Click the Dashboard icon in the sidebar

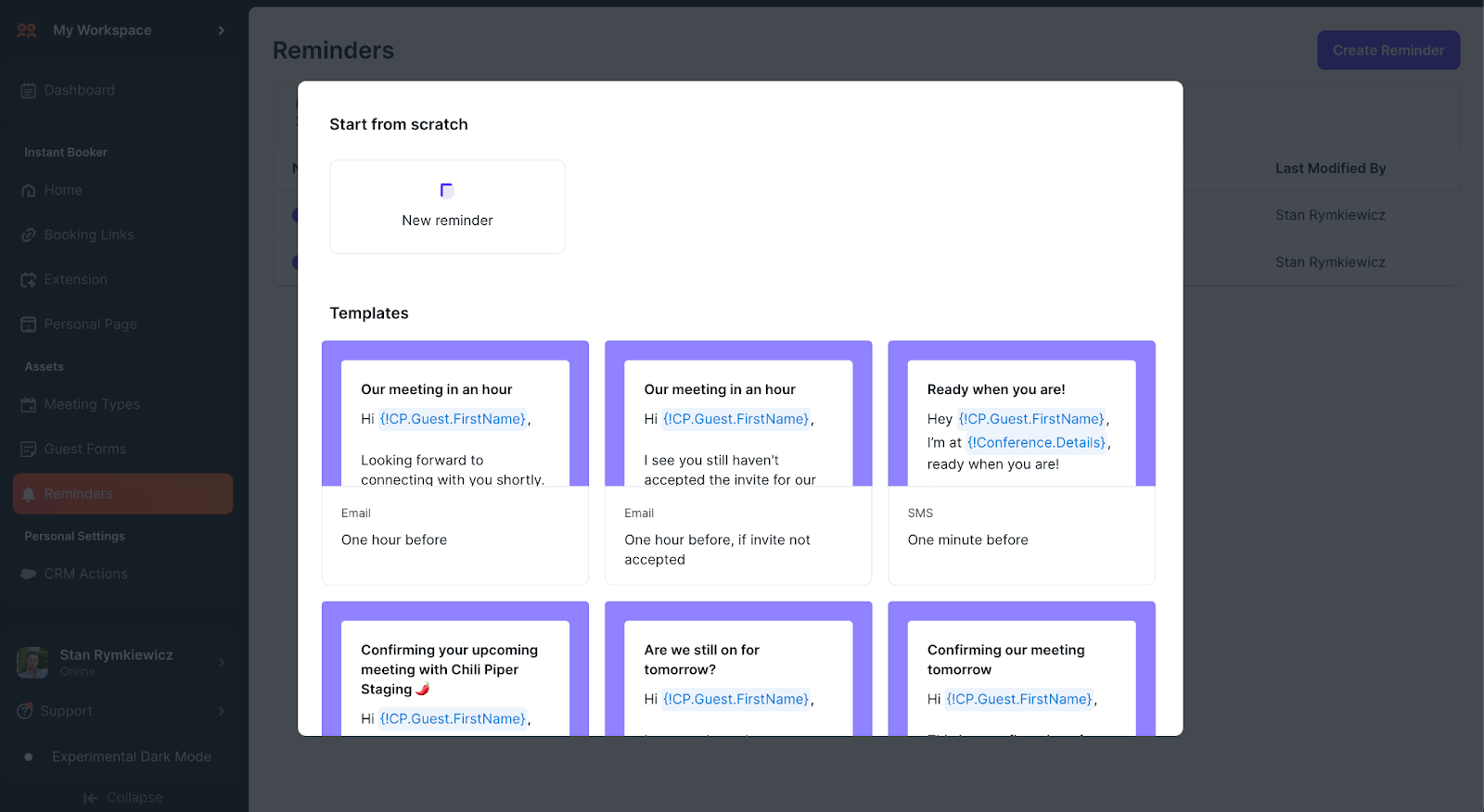click(29, 91)
